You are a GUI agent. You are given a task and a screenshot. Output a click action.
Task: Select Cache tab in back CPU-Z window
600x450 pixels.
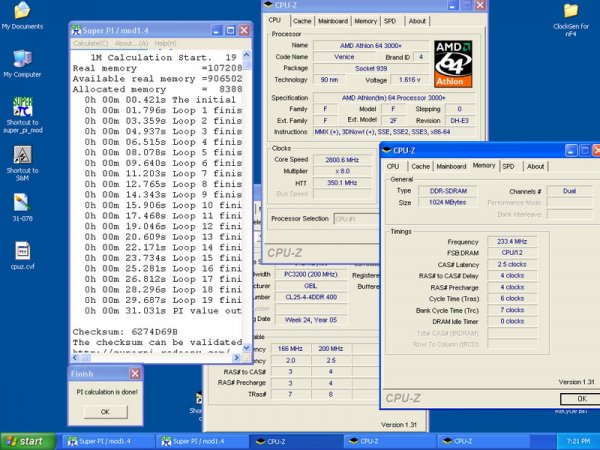click(x=302, y=21)
